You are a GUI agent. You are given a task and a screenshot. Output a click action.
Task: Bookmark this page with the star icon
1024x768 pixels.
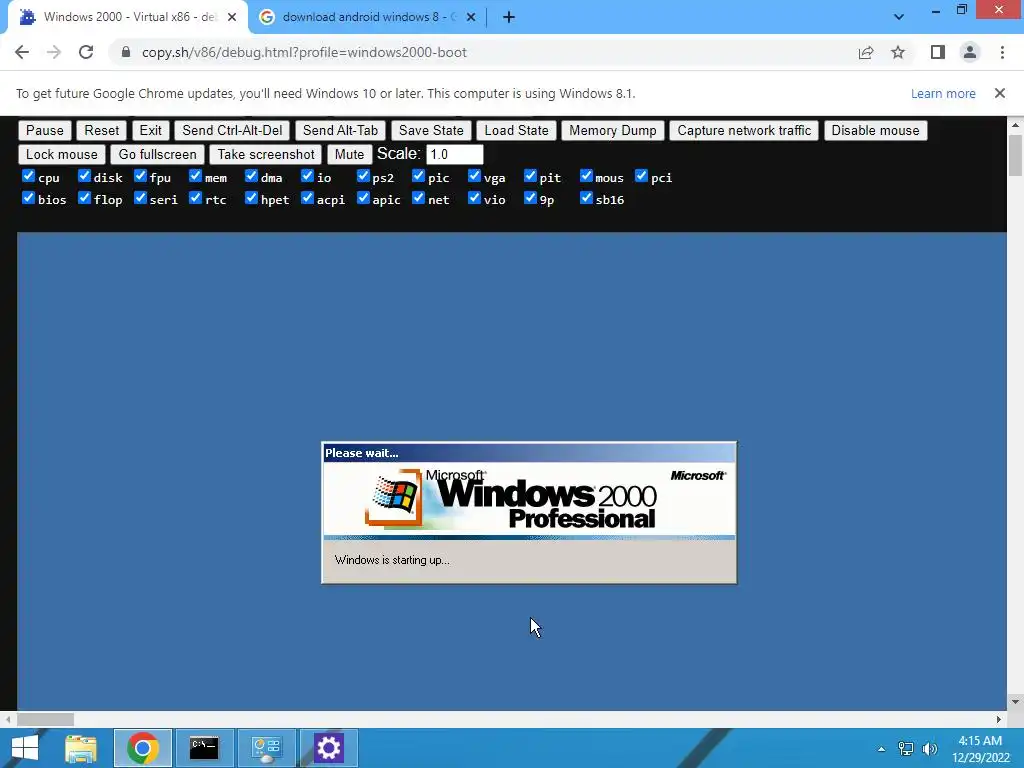pos(898,52)
